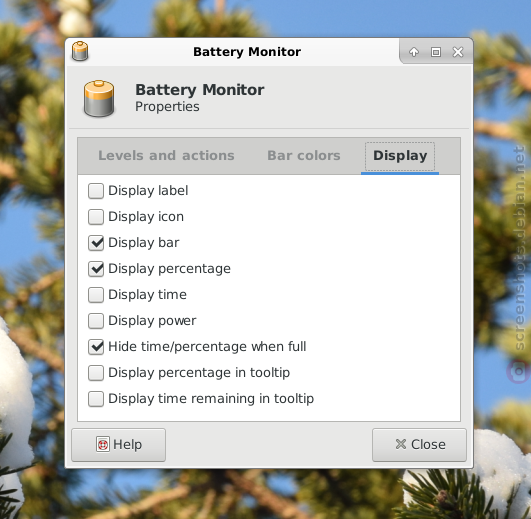Click the roll-up arrow window icon
The image size is (531, 519).
[x=413, y=52]
